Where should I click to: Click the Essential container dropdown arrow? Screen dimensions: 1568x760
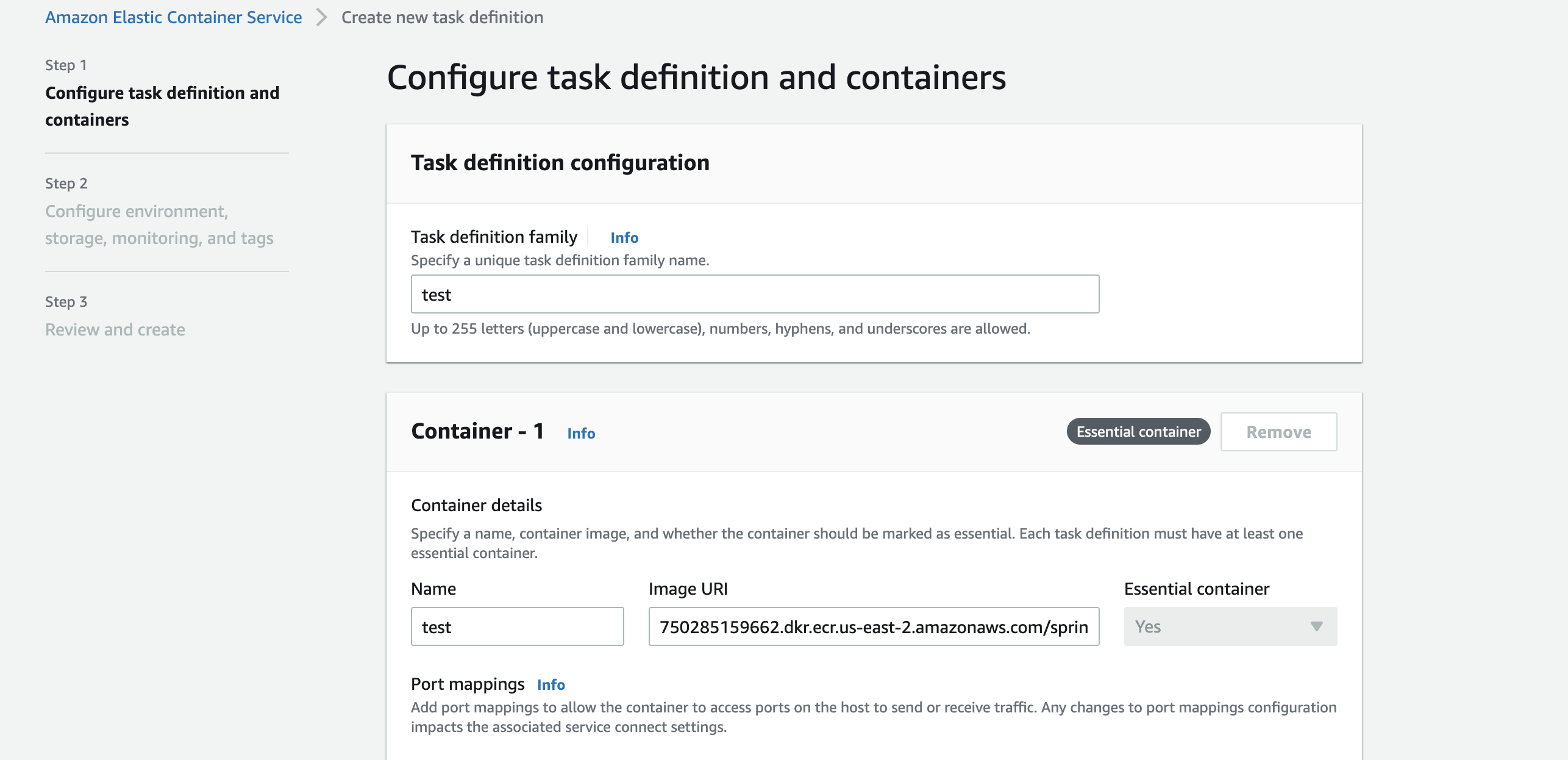1316,626
